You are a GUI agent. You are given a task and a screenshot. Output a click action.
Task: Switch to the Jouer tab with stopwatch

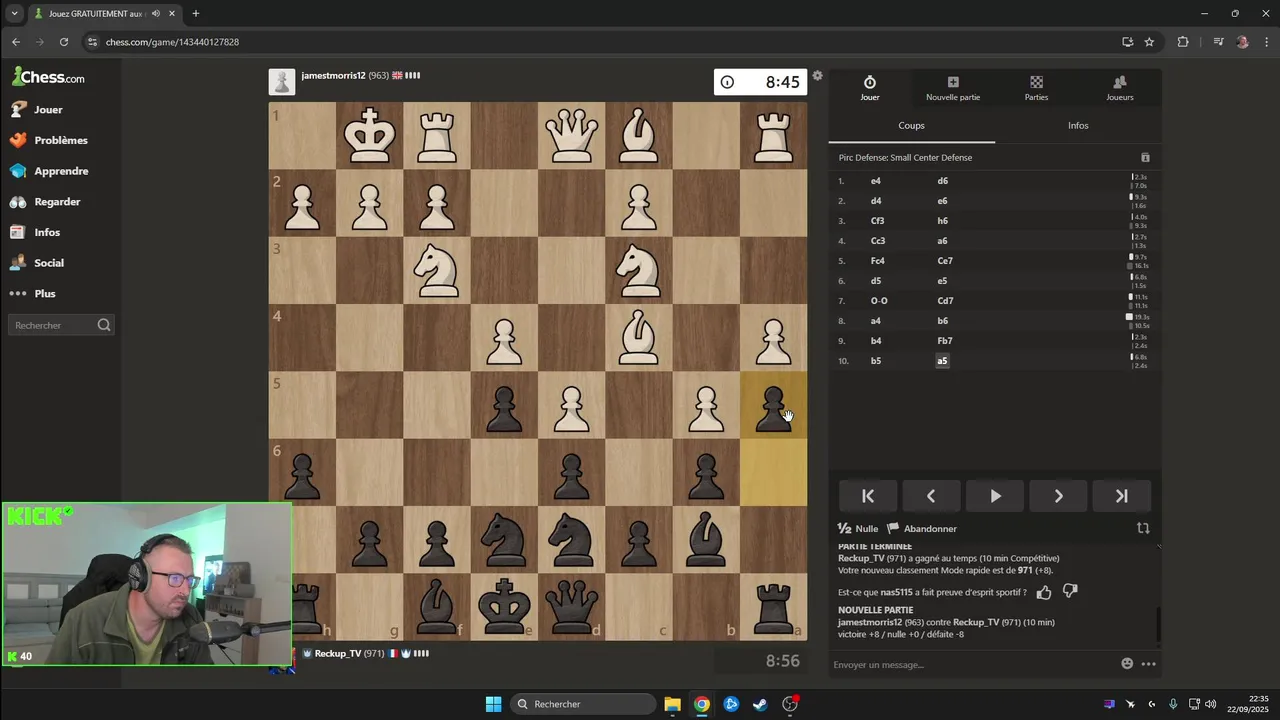(870, 88)
